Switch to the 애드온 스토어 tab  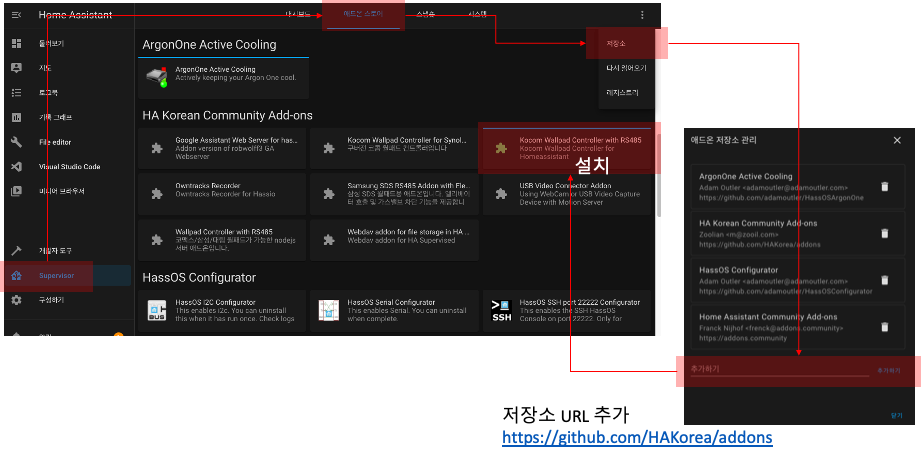click(x=363, y=14)
